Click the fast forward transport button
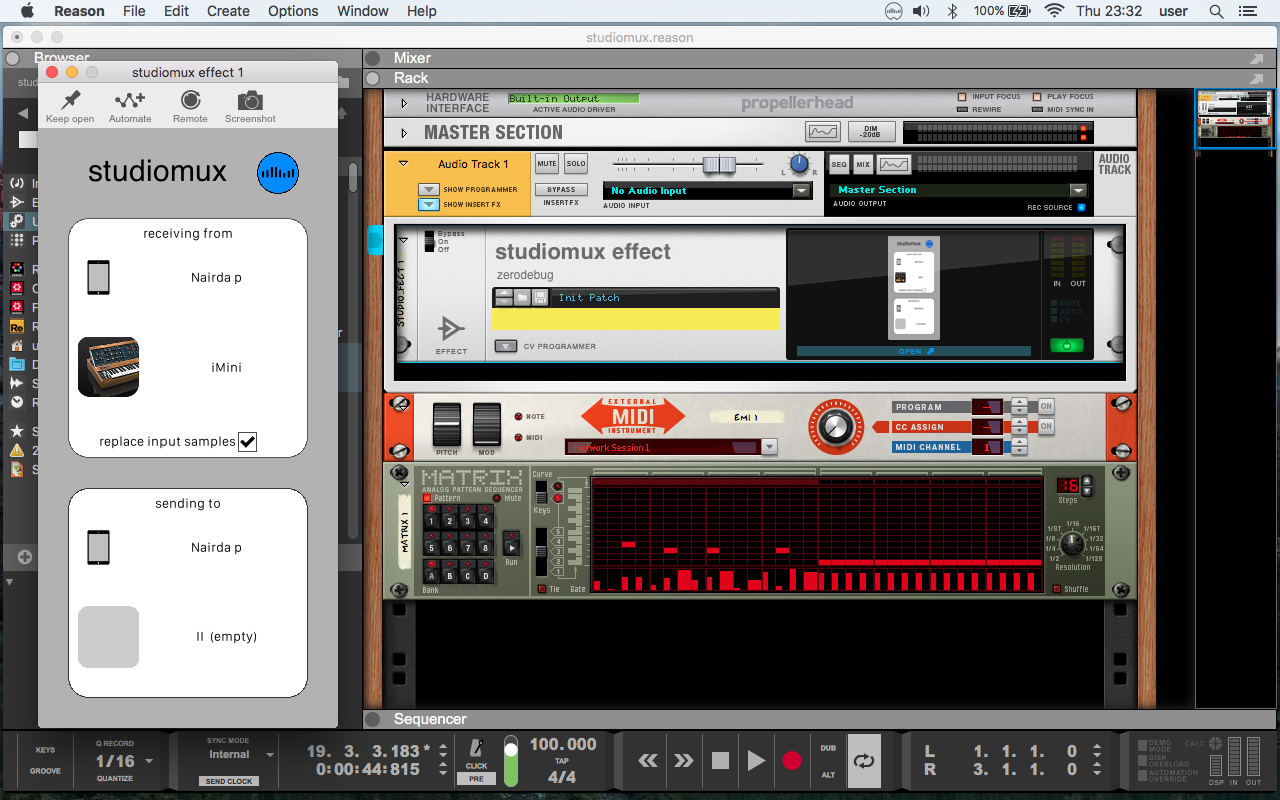The image size is (1280, 800). click(684, 761)
